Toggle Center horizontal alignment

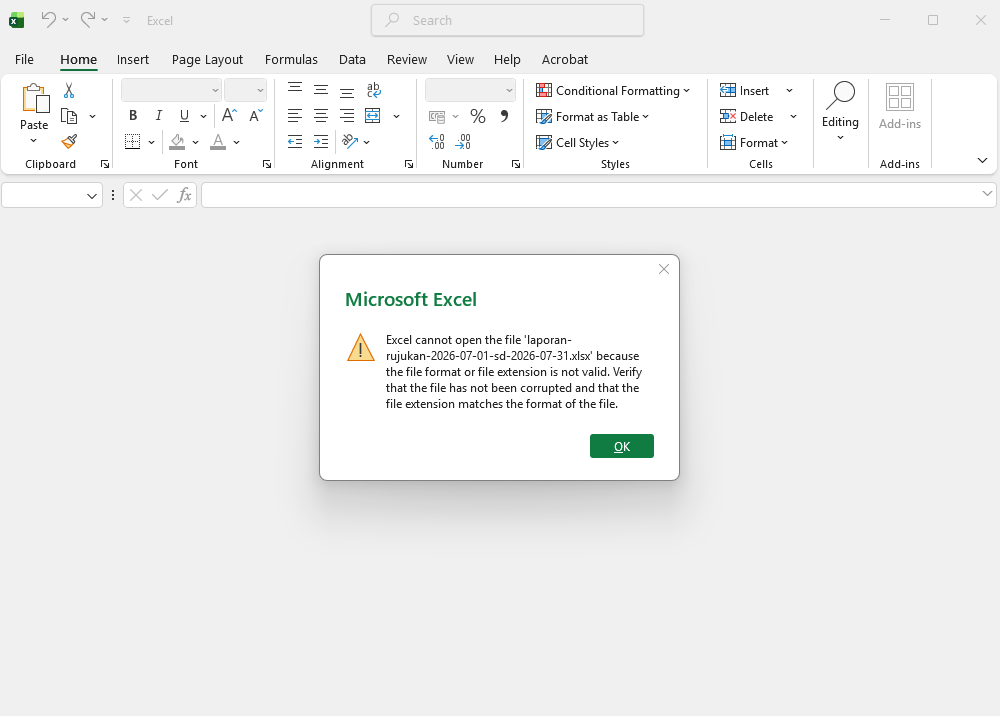(321, 116)
